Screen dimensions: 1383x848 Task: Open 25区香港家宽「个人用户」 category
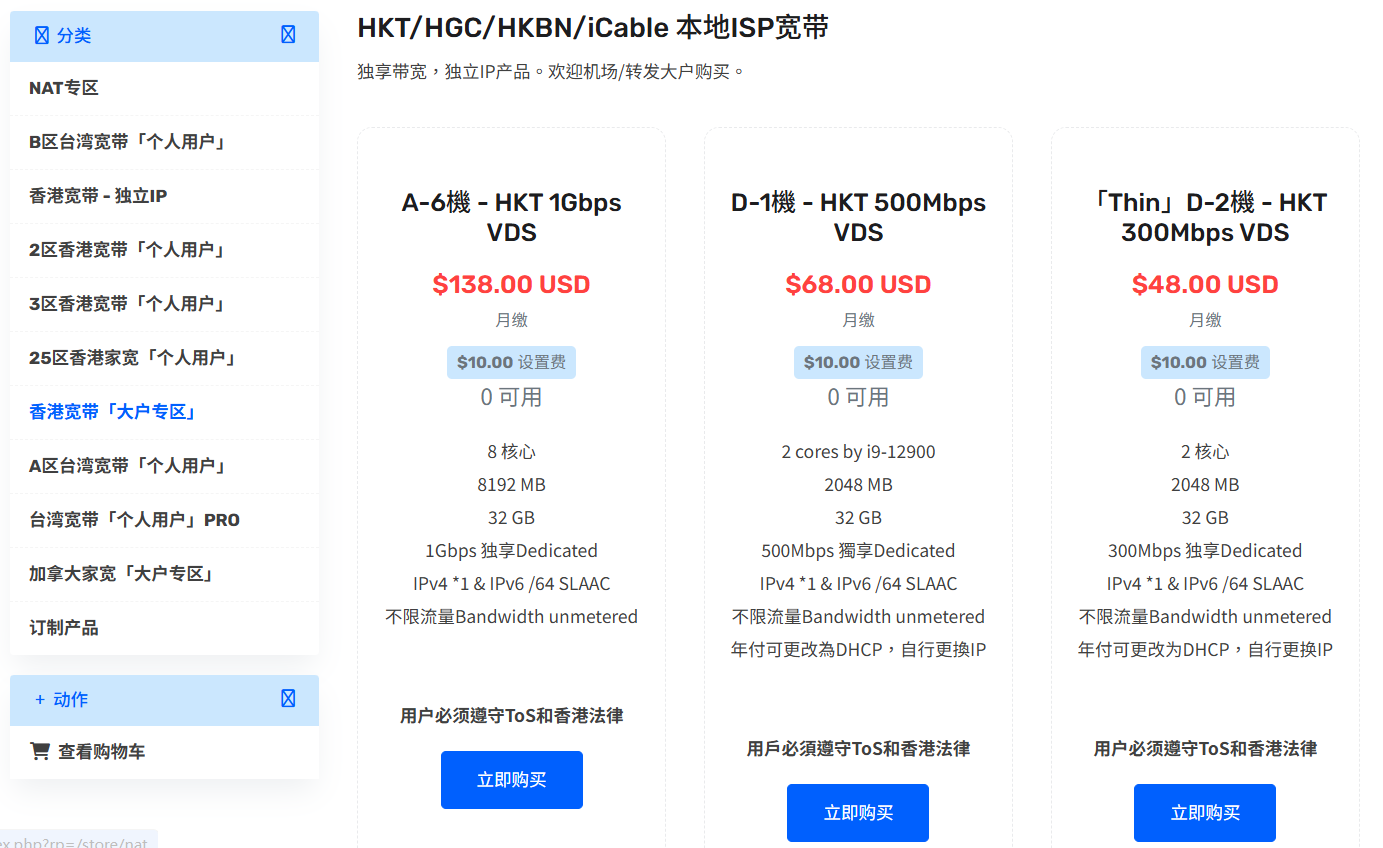[164, 358]
